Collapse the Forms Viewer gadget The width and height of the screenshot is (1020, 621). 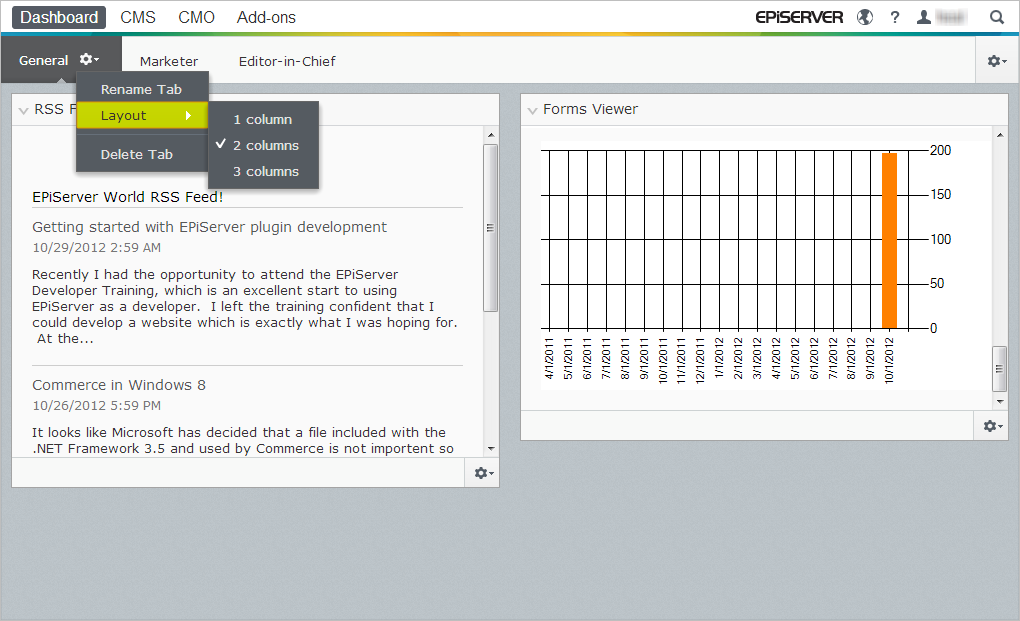(x=532, y=111)
